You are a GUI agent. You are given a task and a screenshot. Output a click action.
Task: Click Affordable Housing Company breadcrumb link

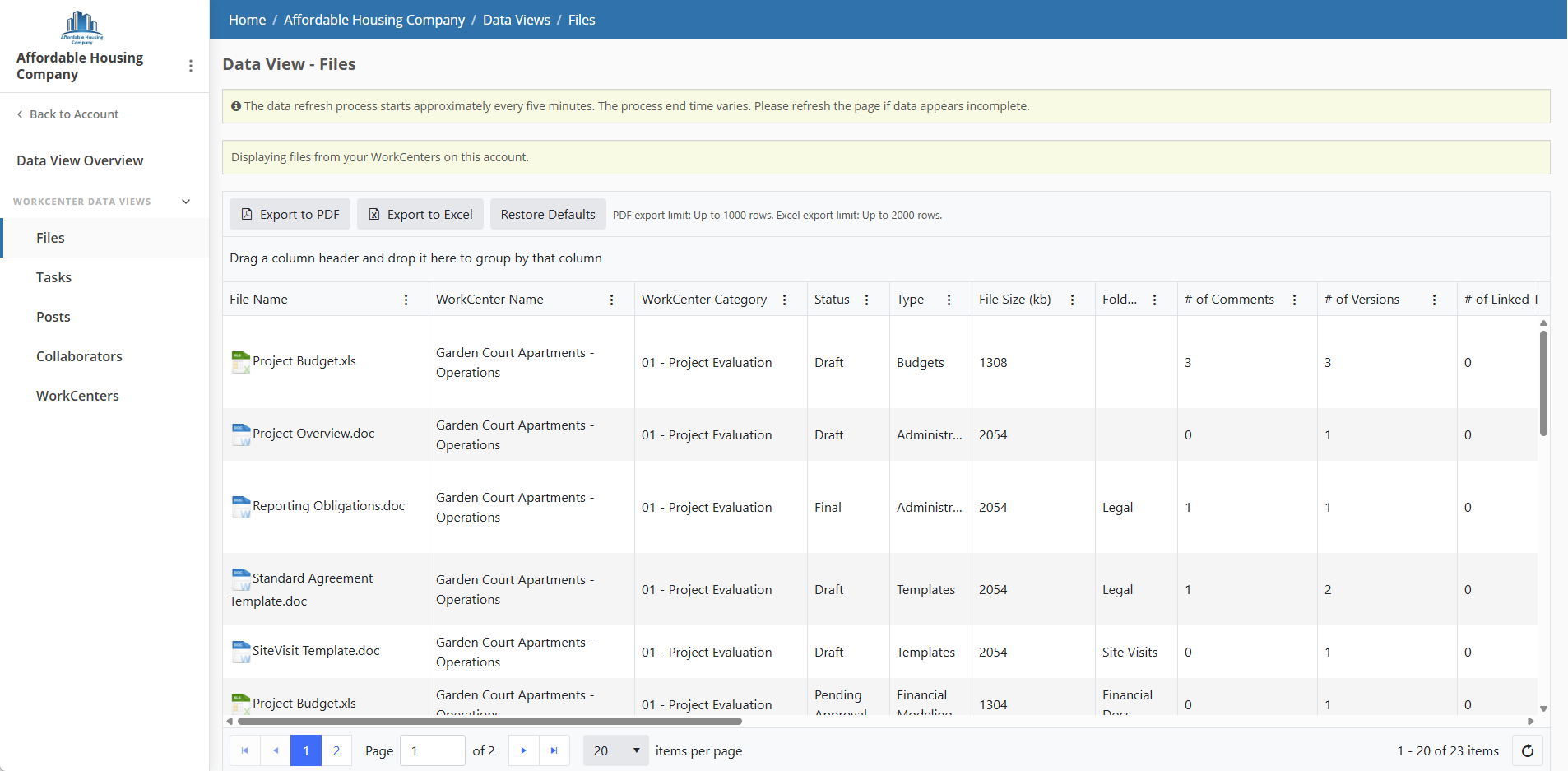(x=374, y=20)
